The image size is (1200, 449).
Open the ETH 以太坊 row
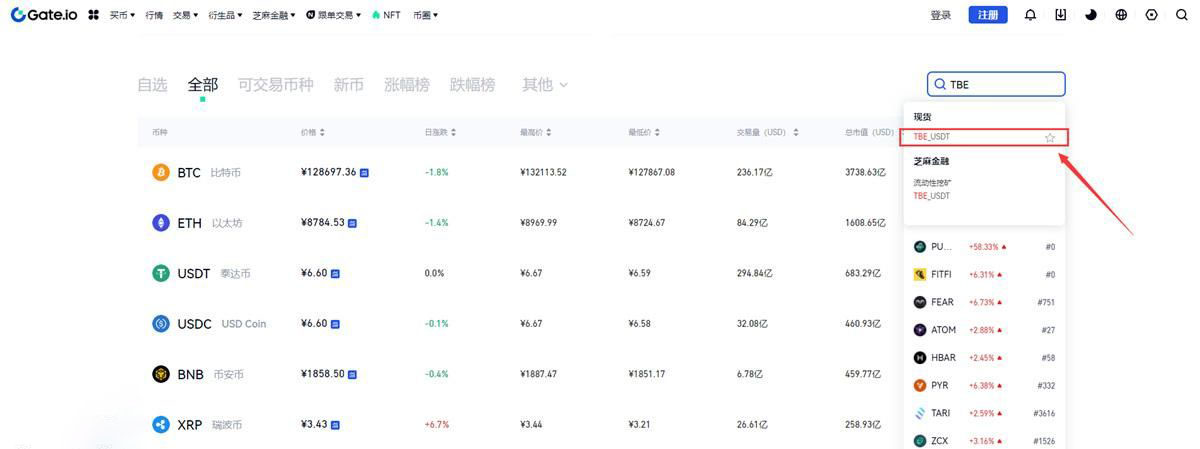pos(519,222)
